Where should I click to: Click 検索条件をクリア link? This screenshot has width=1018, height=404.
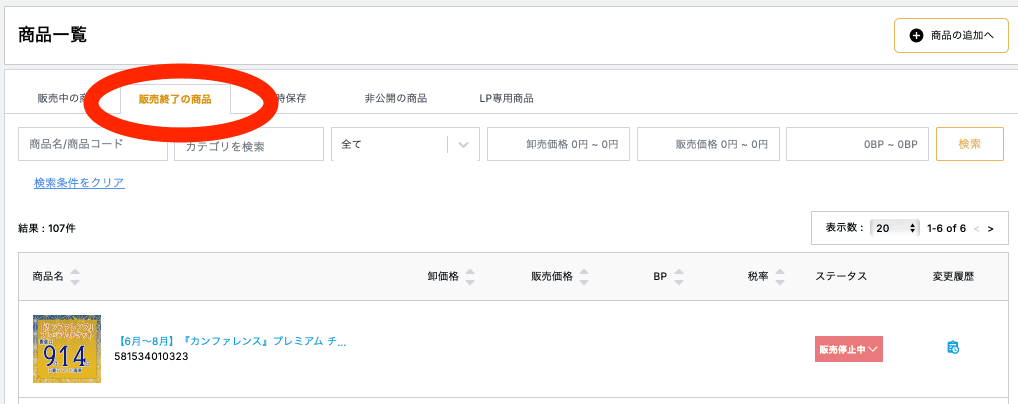click(79, 183)
